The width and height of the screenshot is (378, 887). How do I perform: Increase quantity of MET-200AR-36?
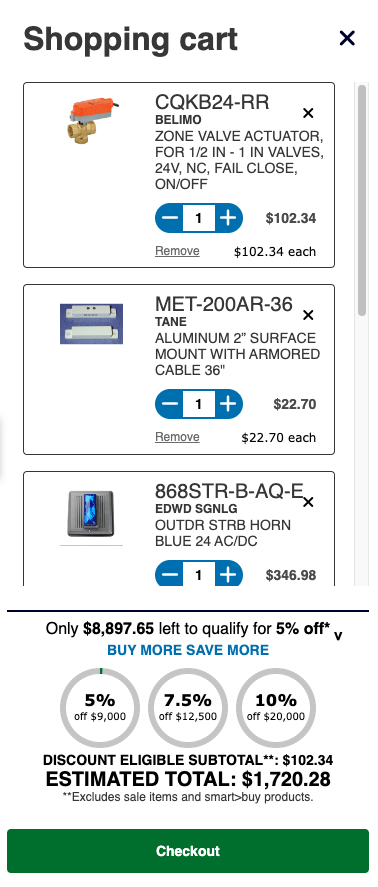[x=228, y=404]
